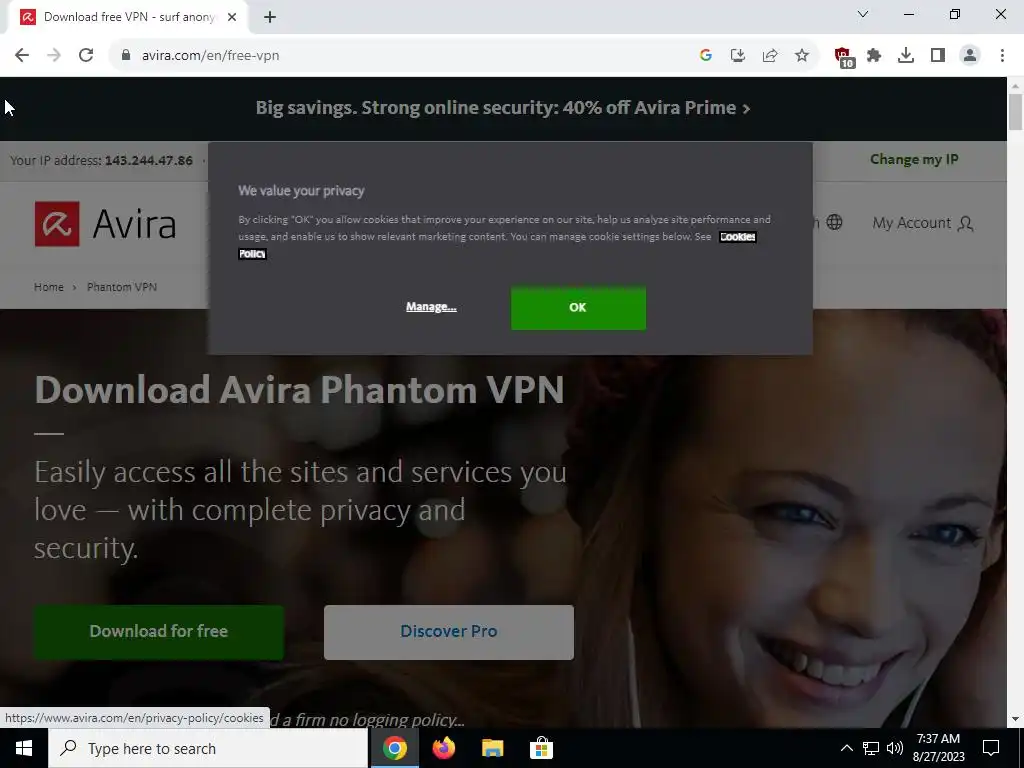Launch Firefox from the taskbar

click(x=443, y=748)
